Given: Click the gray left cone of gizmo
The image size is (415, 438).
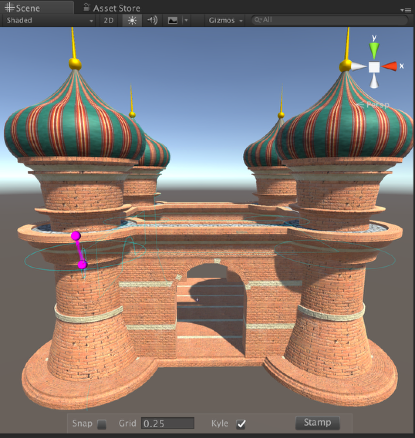Looking at the screenshot, I should tap(359, 67).
